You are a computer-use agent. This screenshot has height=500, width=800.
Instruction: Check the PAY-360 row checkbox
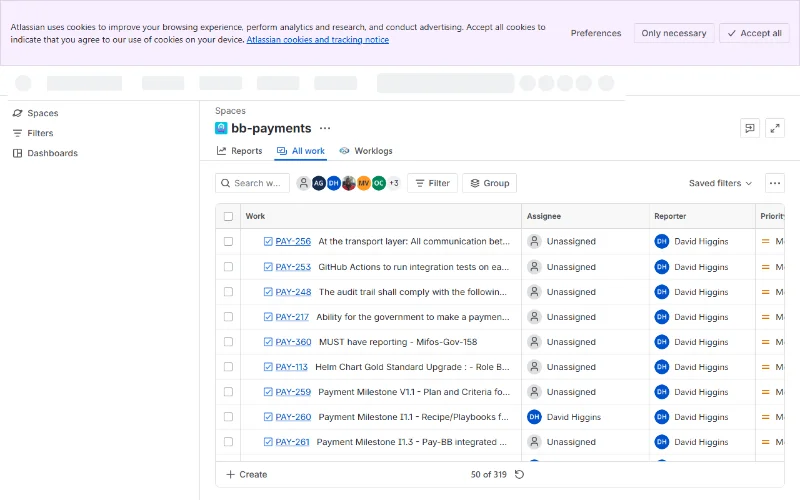click(x=228, y=342)
